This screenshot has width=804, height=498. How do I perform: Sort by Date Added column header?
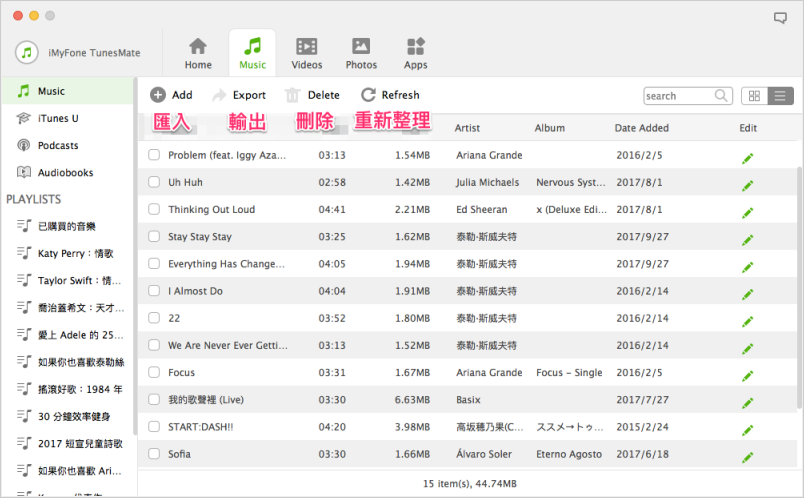tap(641, 128)
